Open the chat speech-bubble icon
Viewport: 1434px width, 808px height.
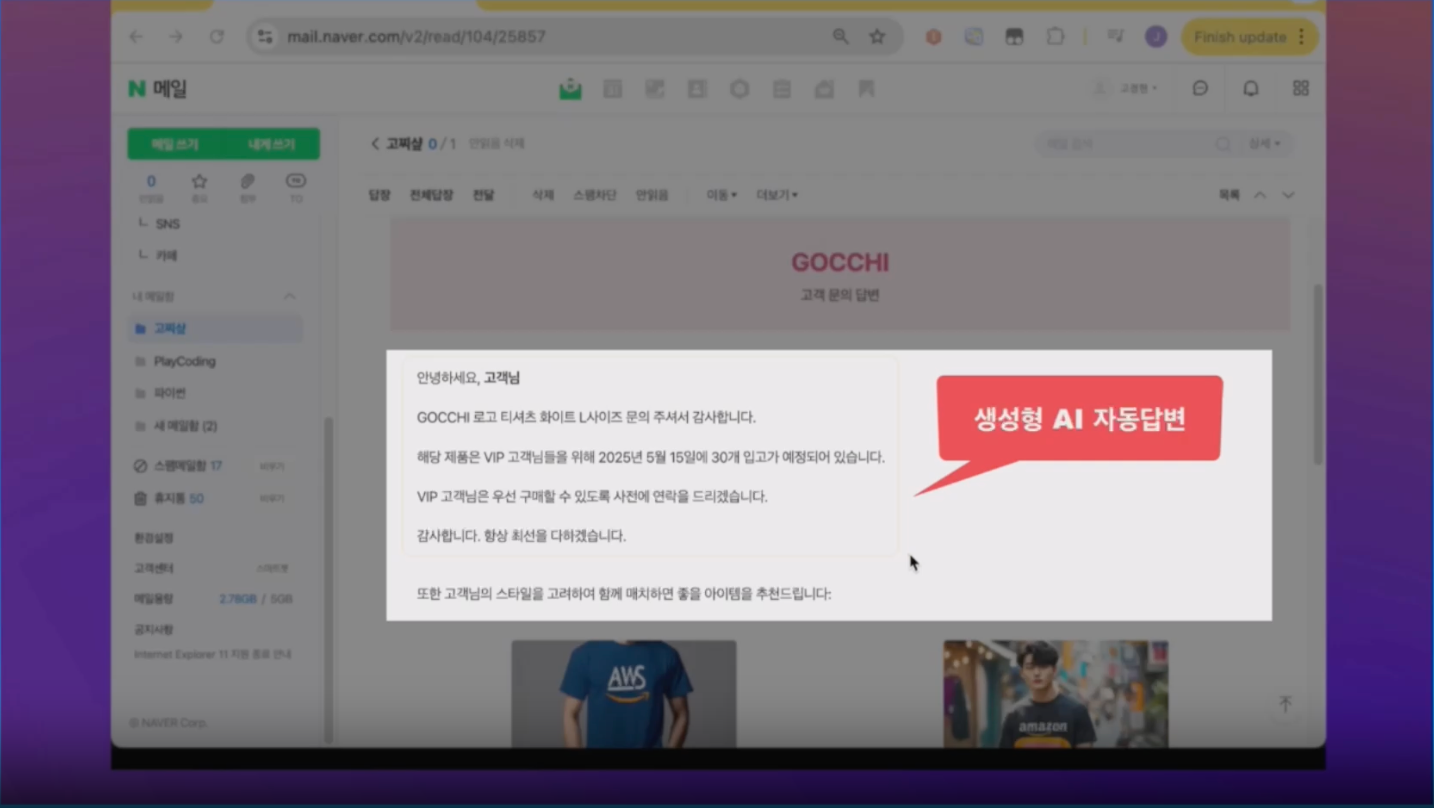coord(1200,88)
